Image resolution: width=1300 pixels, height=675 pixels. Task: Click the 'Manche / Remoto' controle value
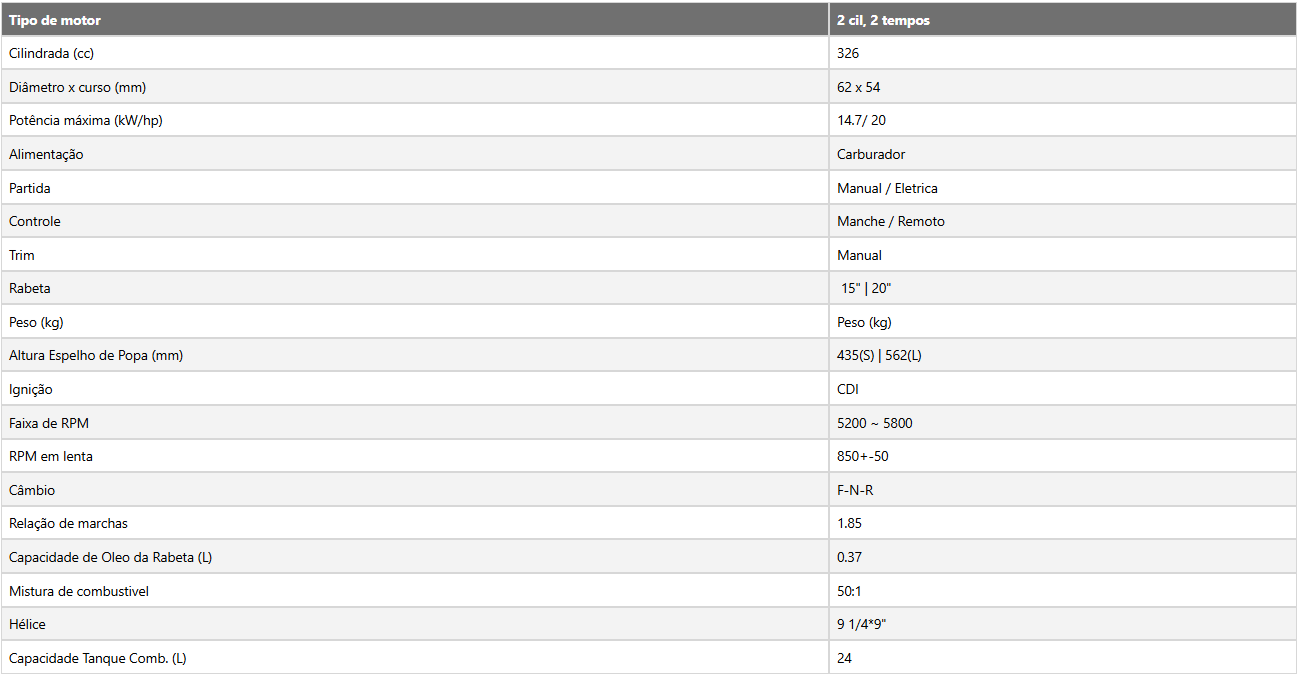click(890, 221)
